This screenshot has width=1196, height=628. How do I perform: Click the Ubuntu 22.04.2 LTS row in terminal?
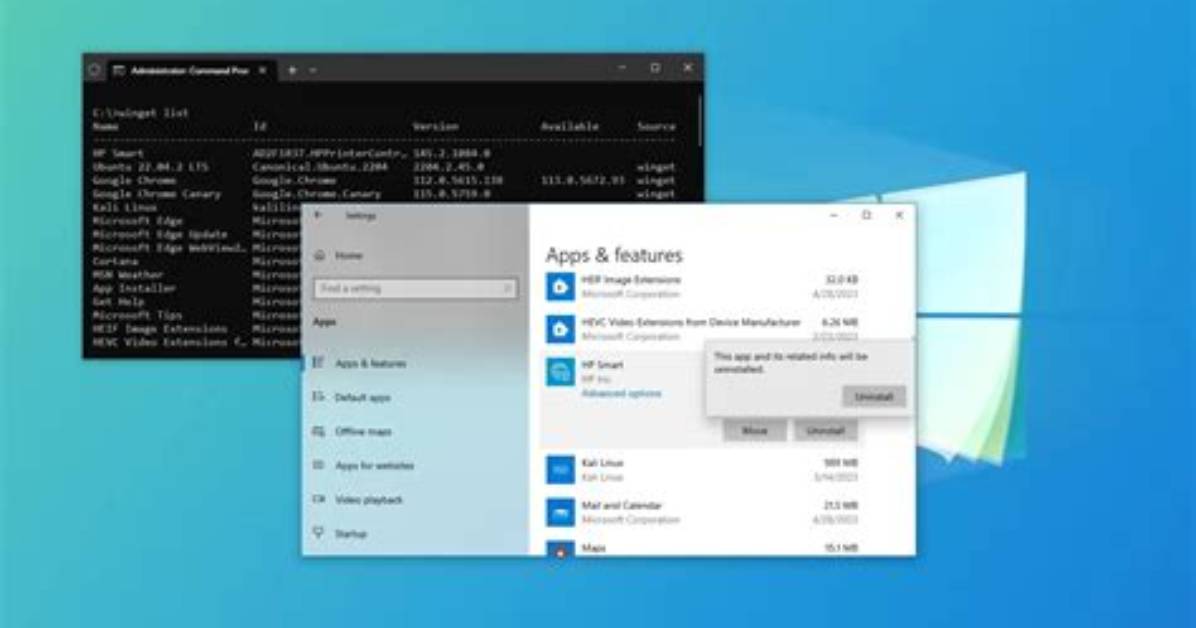pos(384,167)
